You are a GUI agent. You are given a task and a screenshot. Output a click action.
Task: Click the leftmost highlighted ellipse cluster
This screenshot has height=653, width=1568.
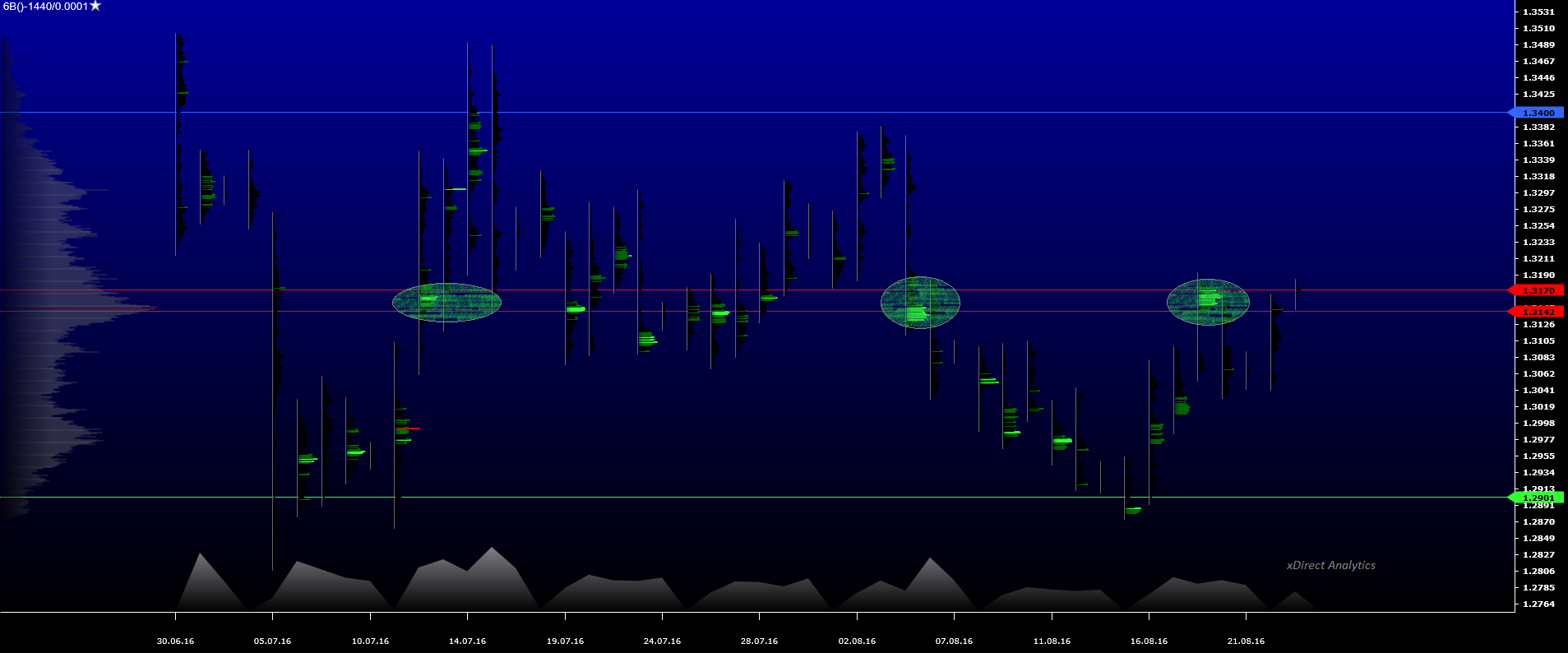[446, 302]
